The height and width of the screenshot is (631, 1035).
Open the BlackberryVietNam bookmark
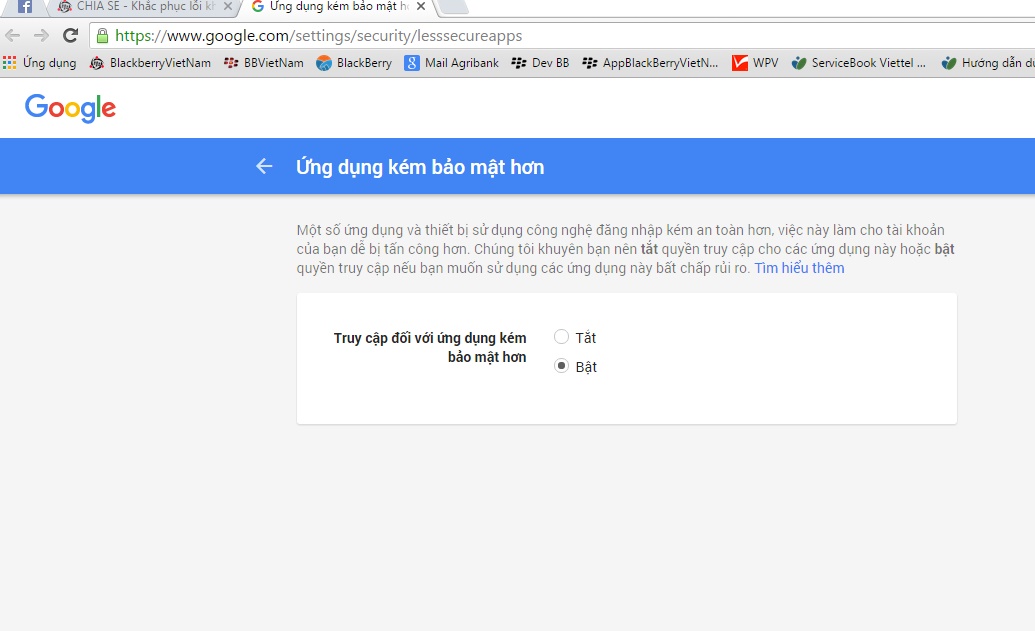[150, 63]
